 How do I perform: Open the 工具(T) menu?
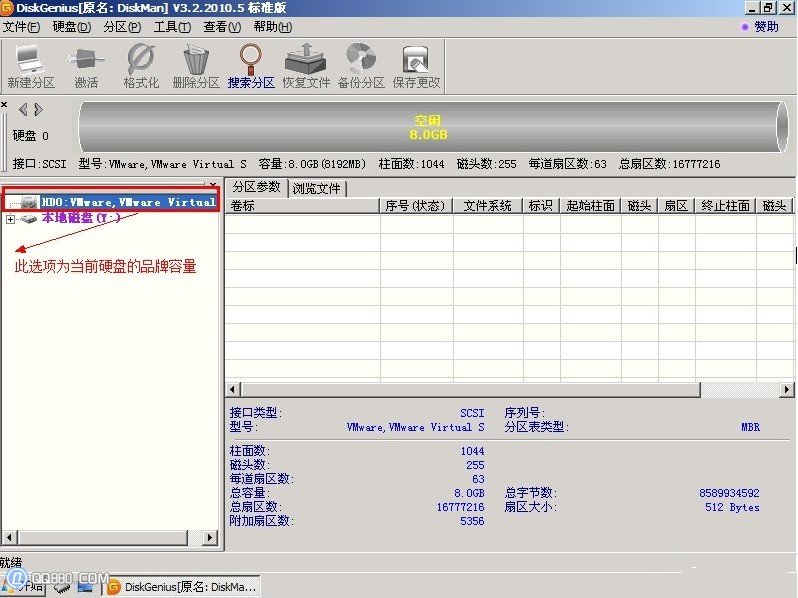[172, 27]
